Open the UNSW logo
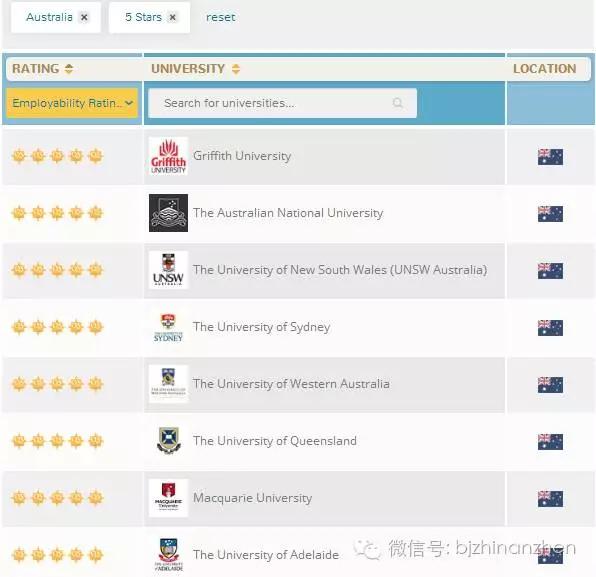This screenshot has height=577, width=596. coord(168,270)
